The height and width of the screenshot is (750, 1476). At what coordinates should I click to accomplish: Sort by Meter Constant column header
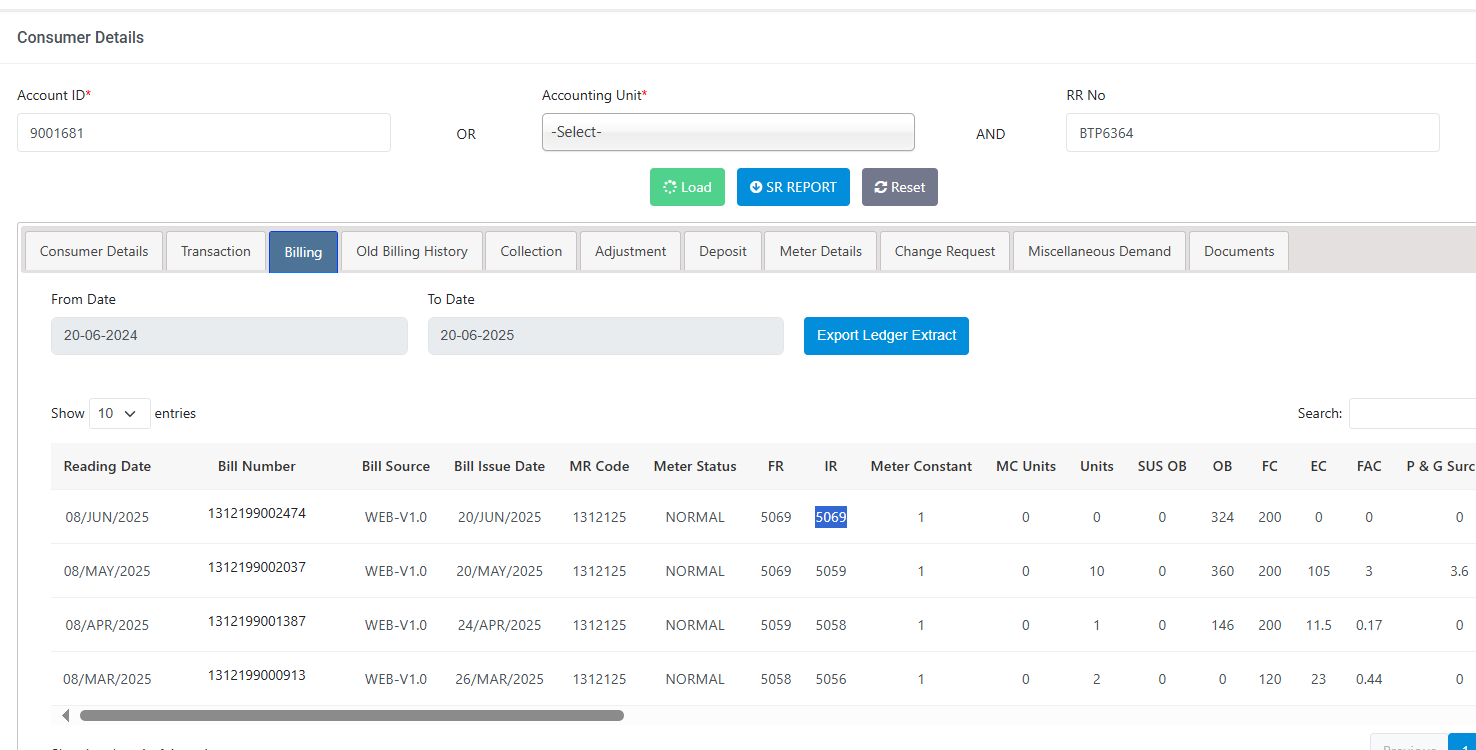click(921, 466)
